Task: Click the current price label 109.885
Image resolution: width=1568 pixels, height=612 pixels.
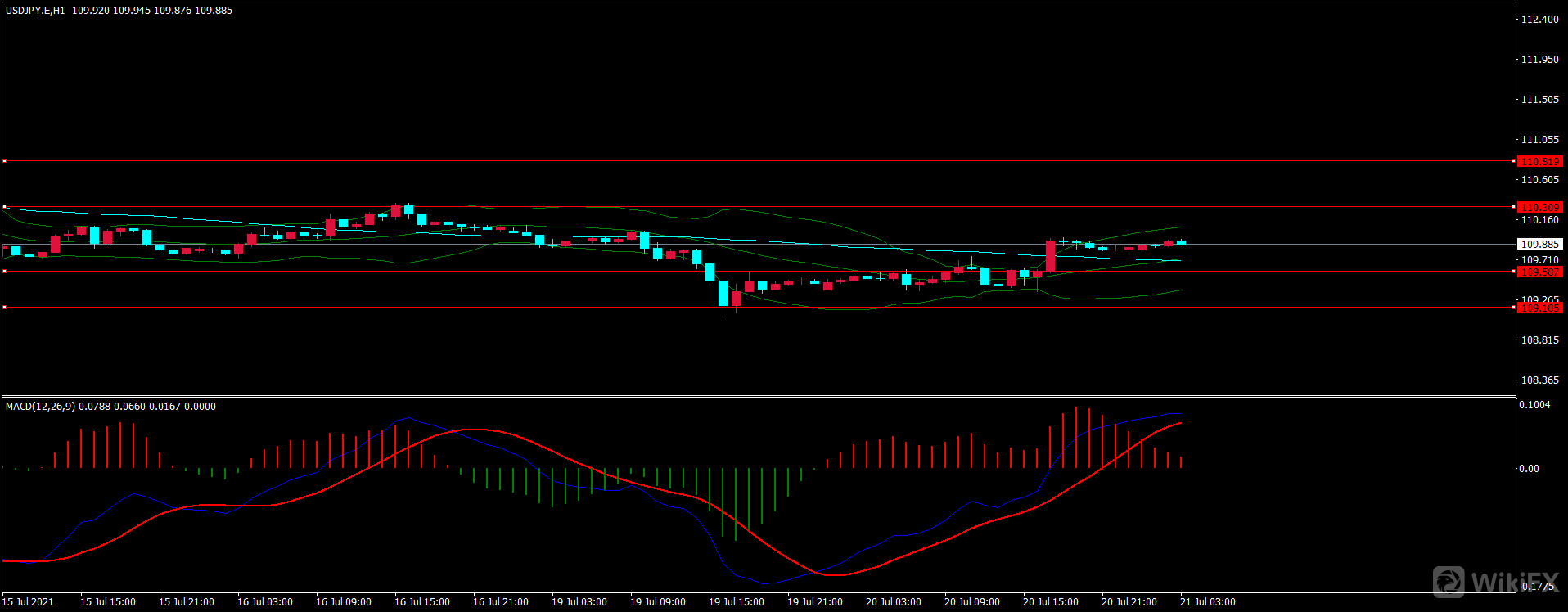Action: click(x=1539, y=244)
